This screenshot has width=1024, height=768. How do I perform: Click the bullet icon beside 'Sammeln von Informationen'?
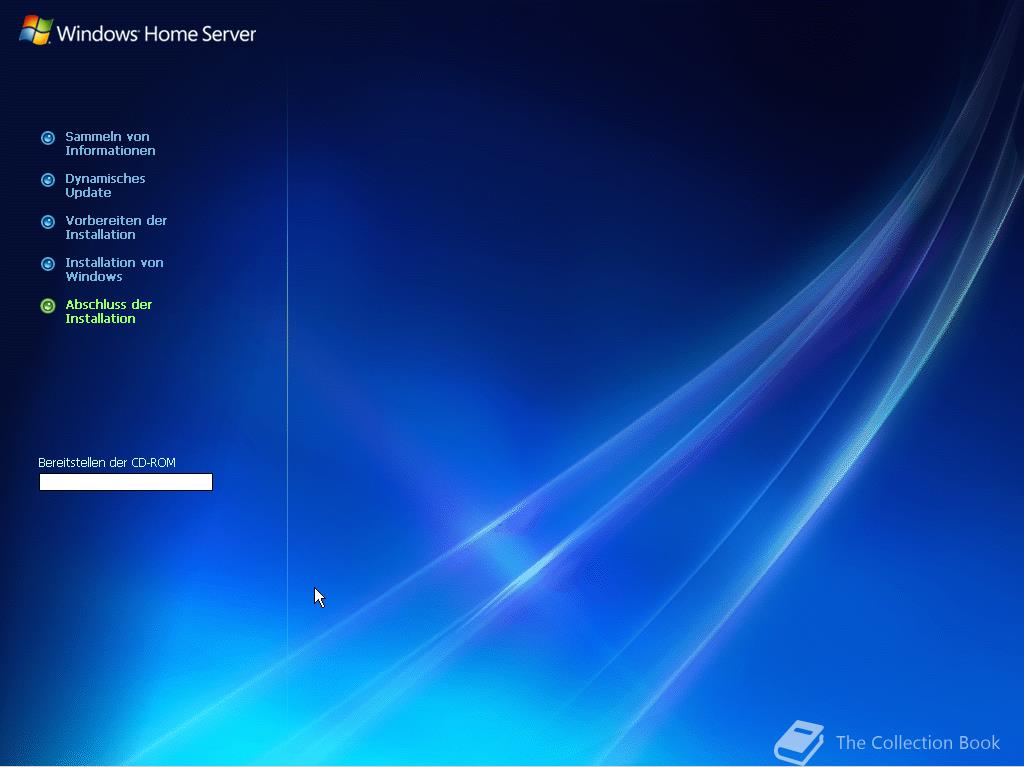coord(48,138)
